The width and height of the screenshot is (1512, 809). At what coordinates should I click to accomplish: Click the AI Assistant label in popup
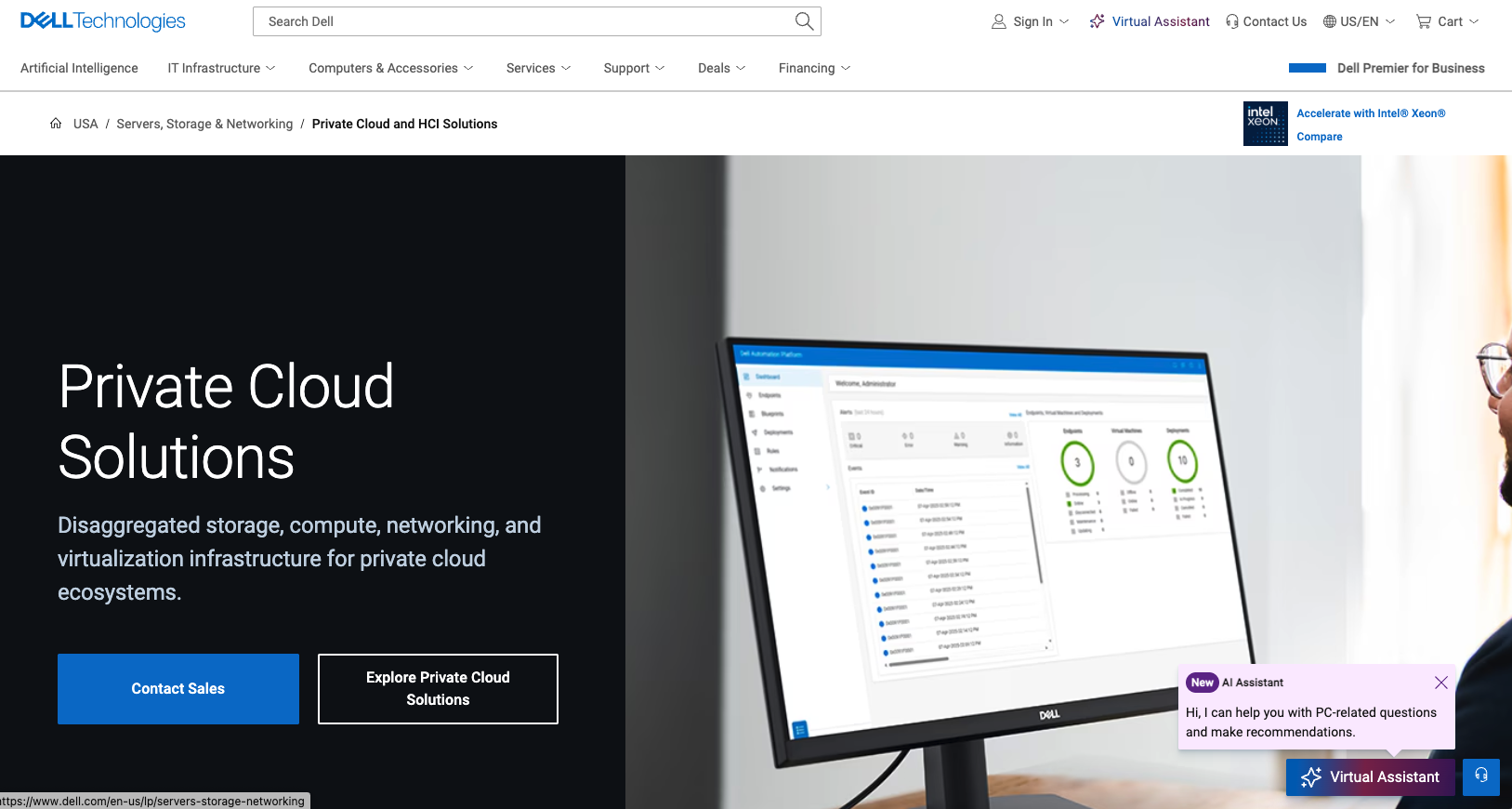coord(1253,683)
